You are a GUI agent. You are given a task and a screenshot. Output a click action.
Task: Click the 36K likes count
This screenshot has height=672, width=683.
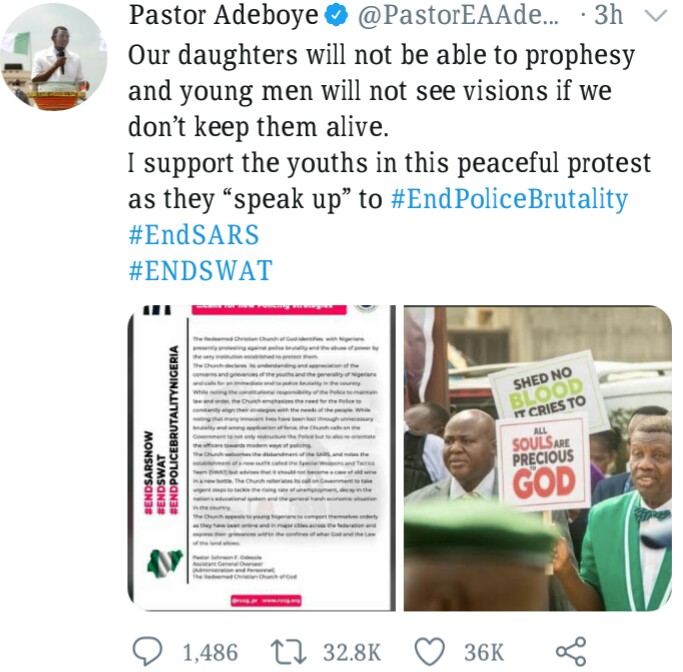(484, 652)
